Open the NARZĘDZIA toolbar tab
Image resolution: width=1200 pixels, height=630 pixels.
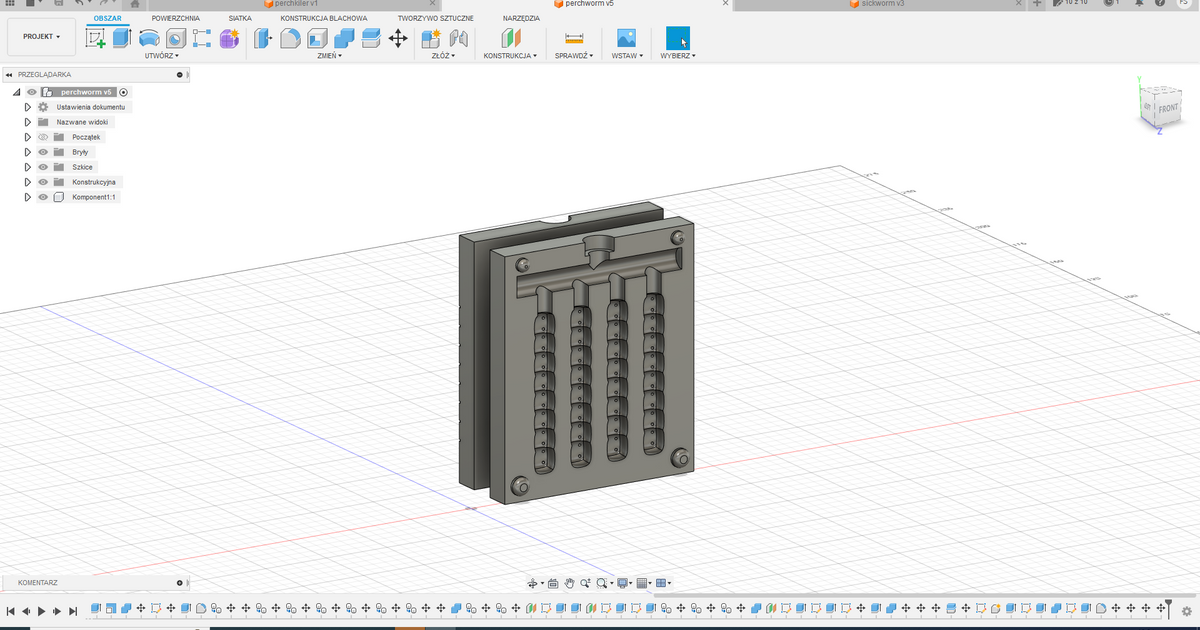[x=521, y=18]
